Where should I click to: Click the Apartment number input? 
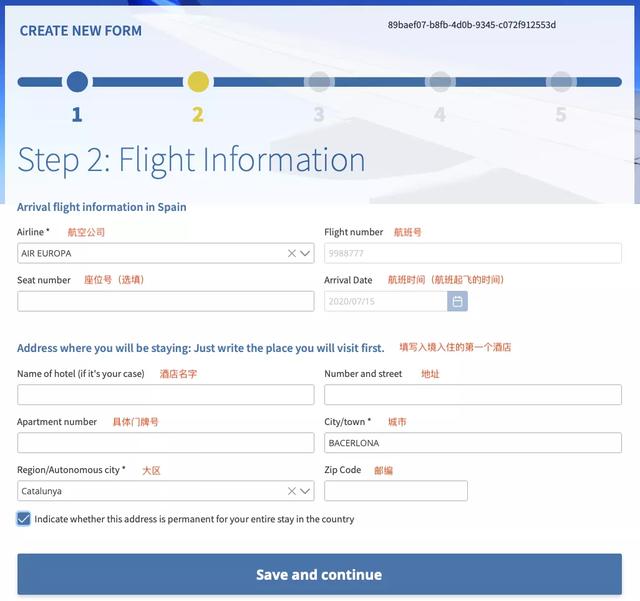pos(166,443)
